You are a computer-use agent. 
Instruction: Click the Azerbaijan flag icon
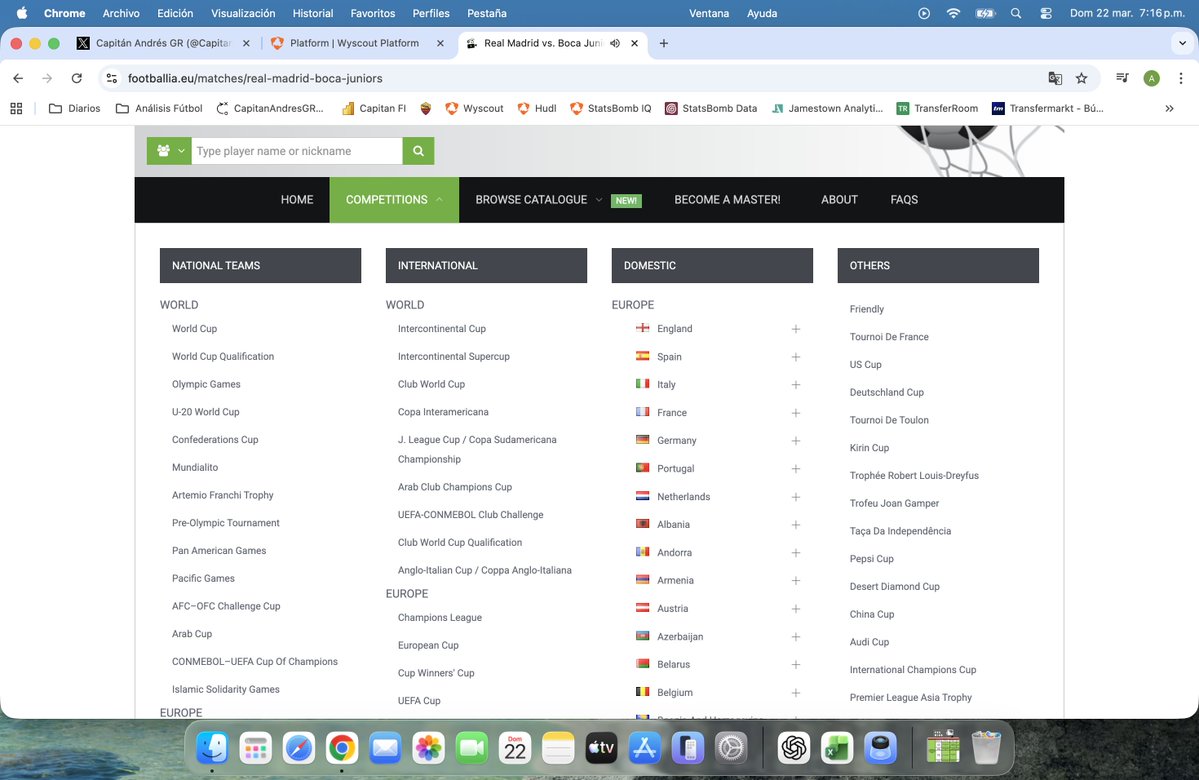pyautogui.click(x=642, y=635)
